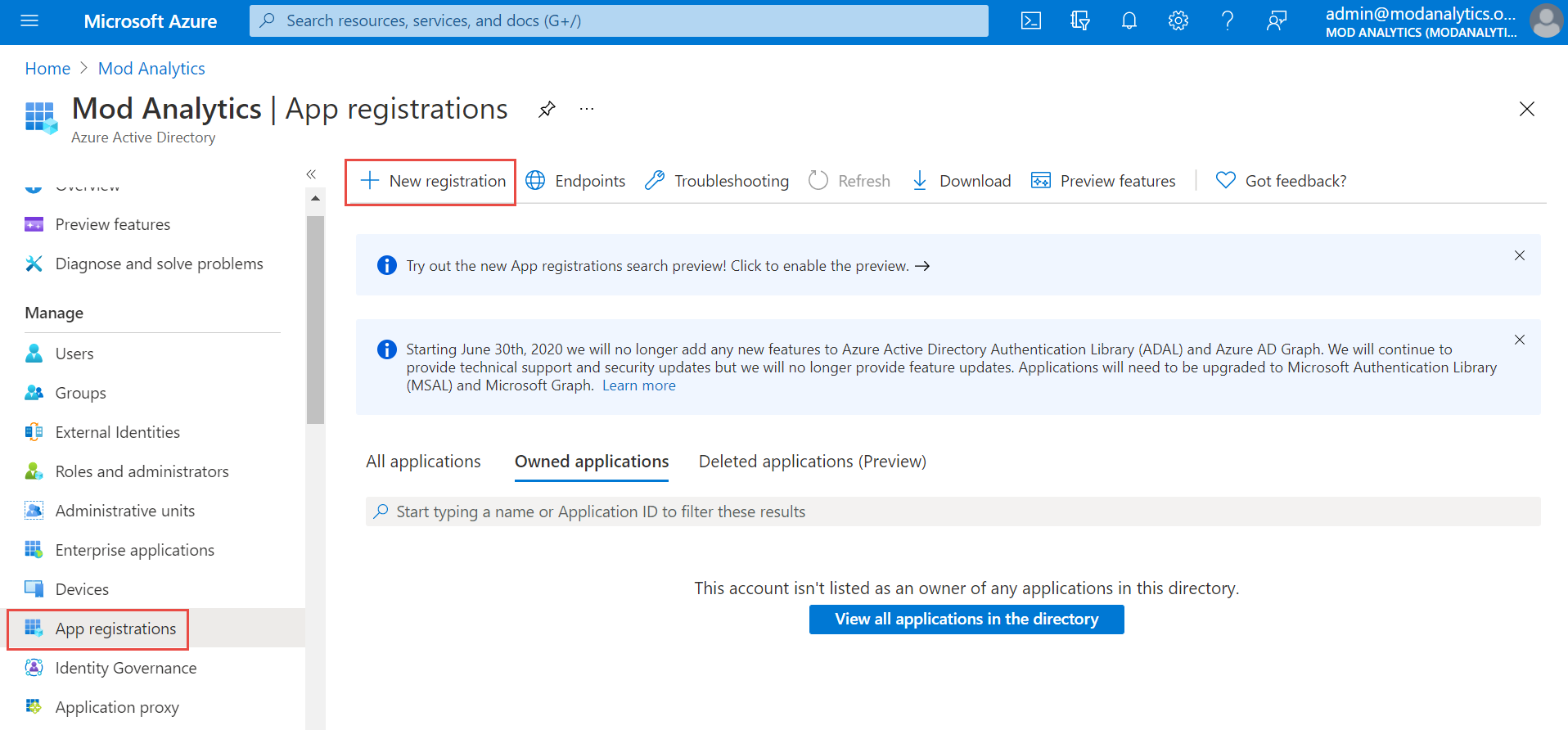Image resolution: width=1568 pixels, height=730 pixels.
Task: Open the ellipsis More options menu
Action: pos(587,109)
